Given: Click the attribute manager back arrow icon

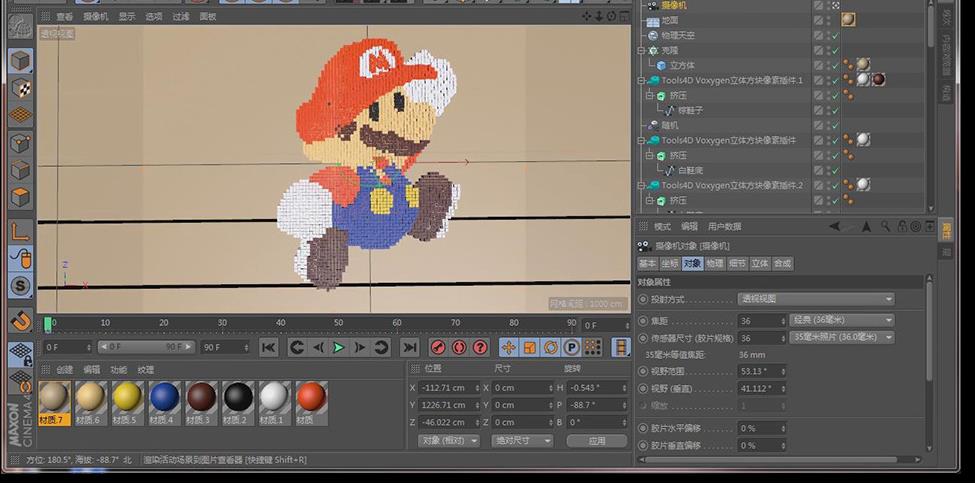Looking at the screenshot, I should tap(835, 226).
